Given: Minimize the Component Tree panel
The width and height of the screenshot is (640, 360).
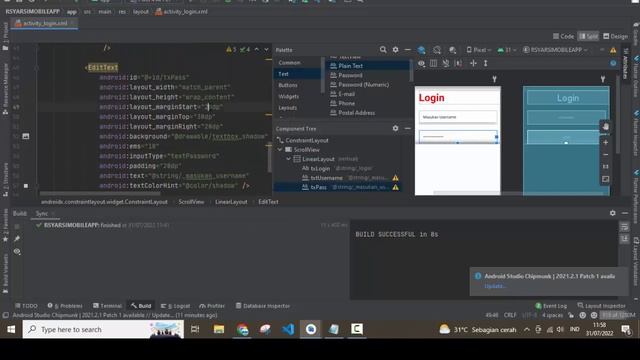Looking at the screenshot, I should pyautogui.click(x=407, y=128).
